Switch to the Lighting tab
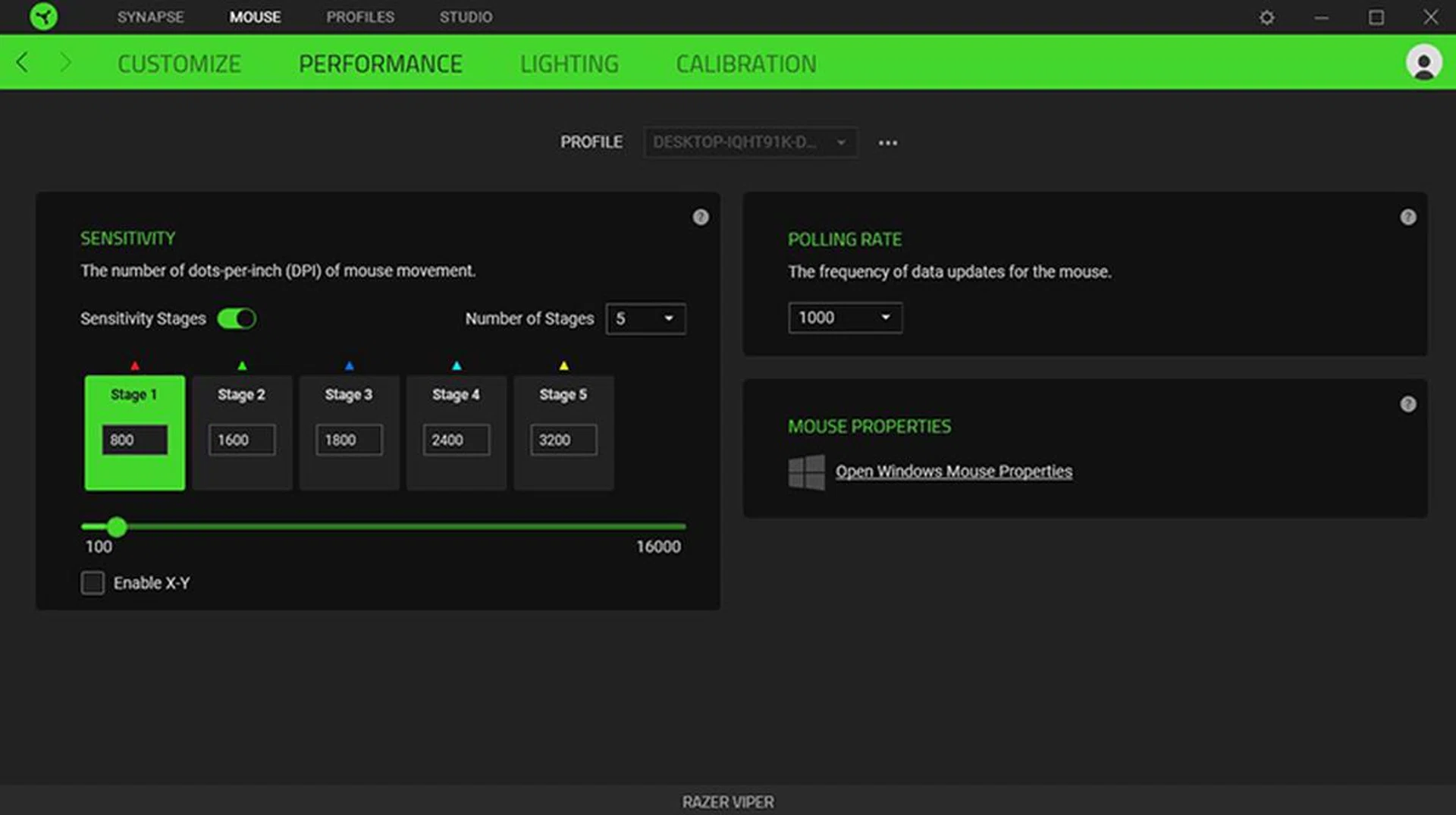The image size is (1456, 815). [x=569, y=64]
